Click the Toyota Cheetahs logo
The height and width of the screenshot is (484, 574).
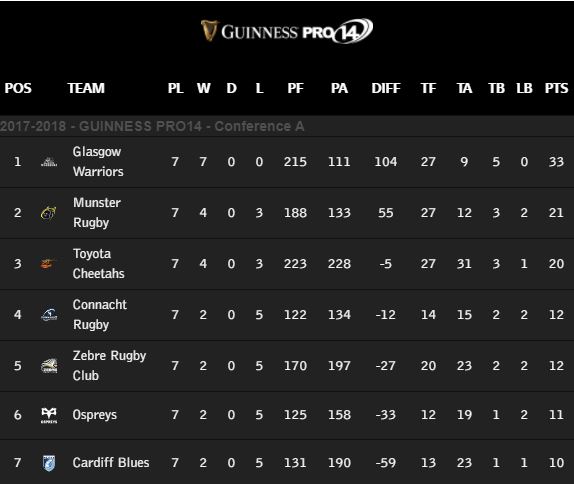click(48, 264)
